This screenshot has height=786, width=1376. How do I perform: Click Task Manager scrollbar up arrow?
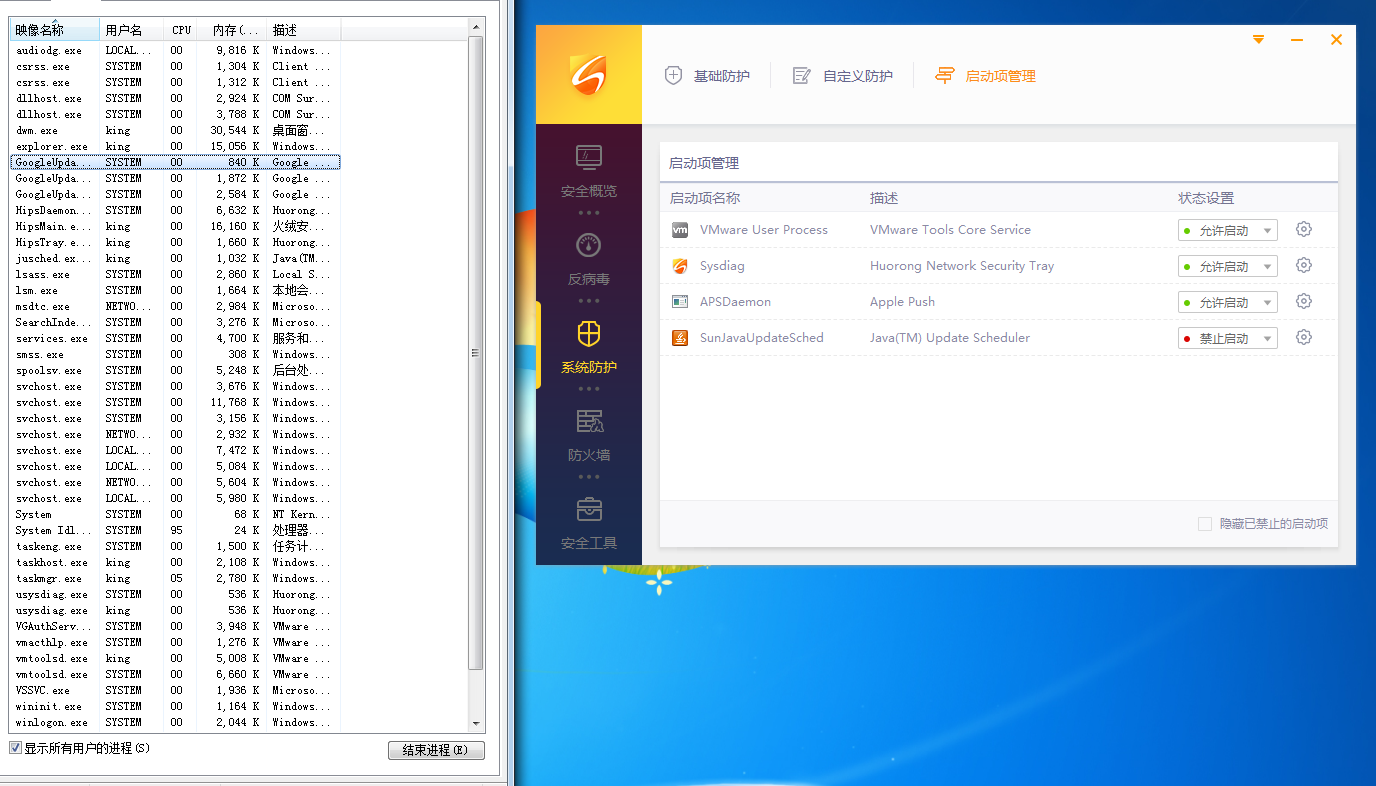tap(477, 28)
